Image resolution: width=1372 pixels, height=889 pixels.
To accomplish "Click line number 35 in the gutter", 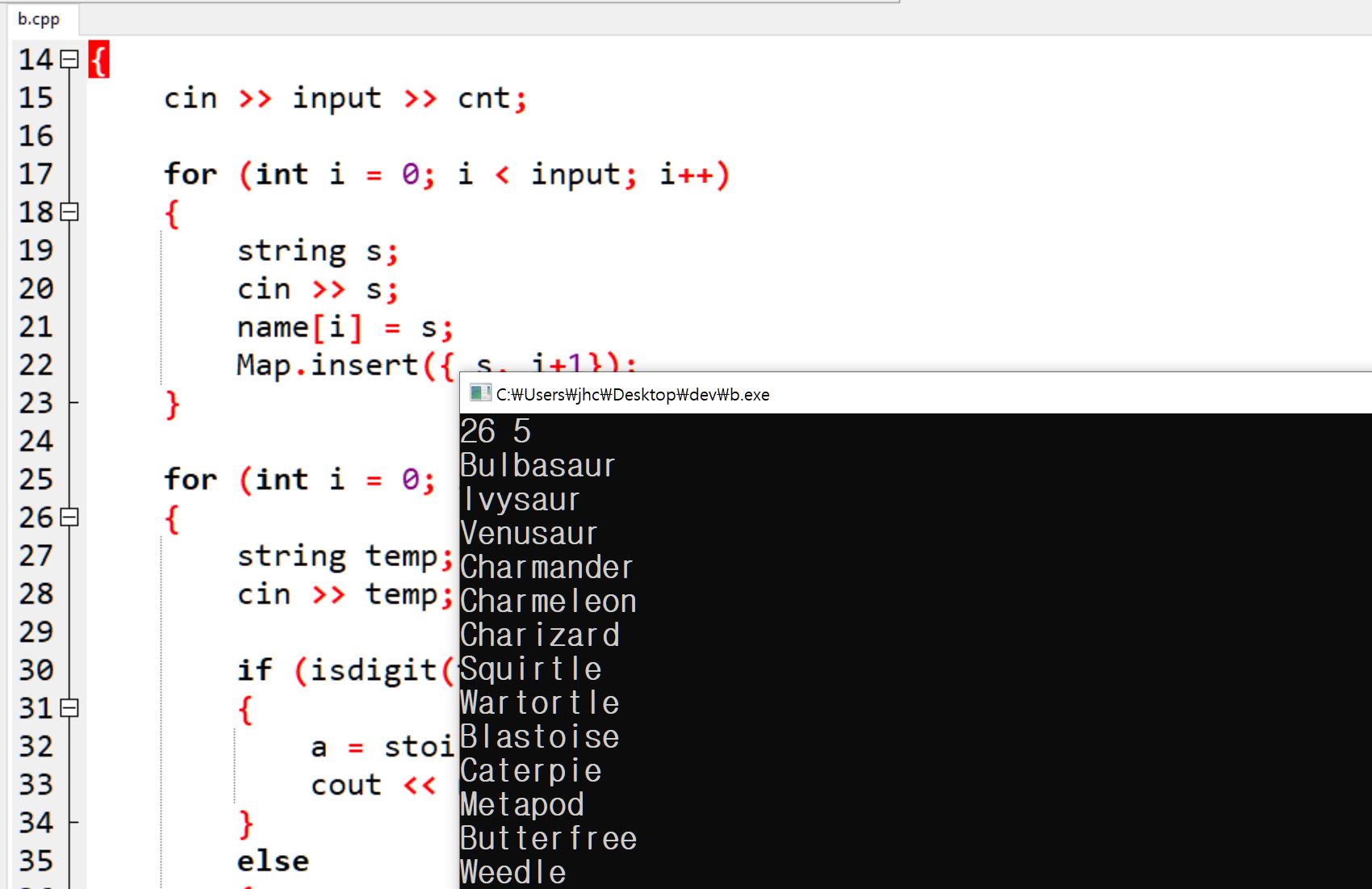I will [36, 862].
